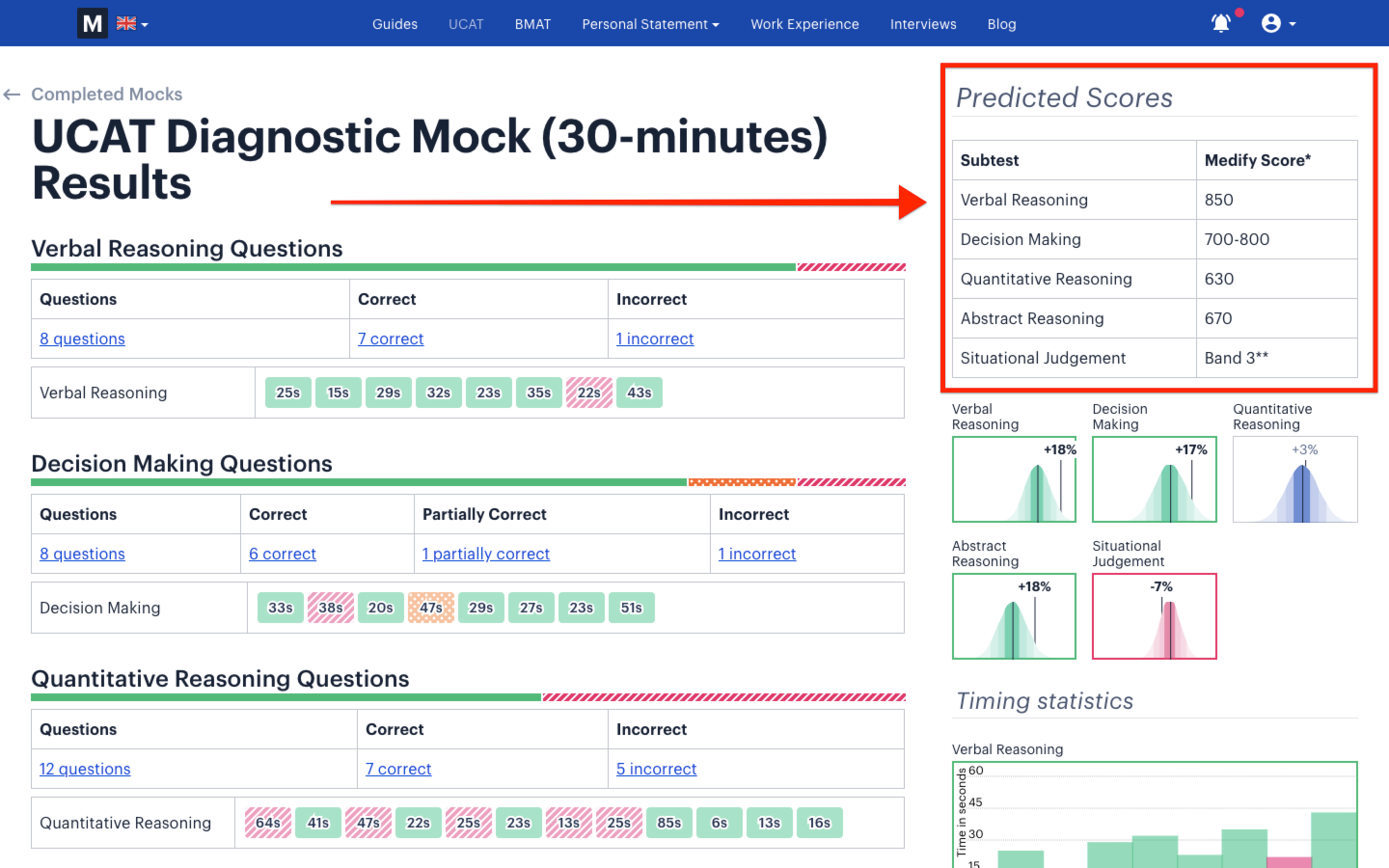This screenshot has height=868, width=1389.
Task: Open the '1 partially correct' Decision Making link
Action: tap(485, 554)
